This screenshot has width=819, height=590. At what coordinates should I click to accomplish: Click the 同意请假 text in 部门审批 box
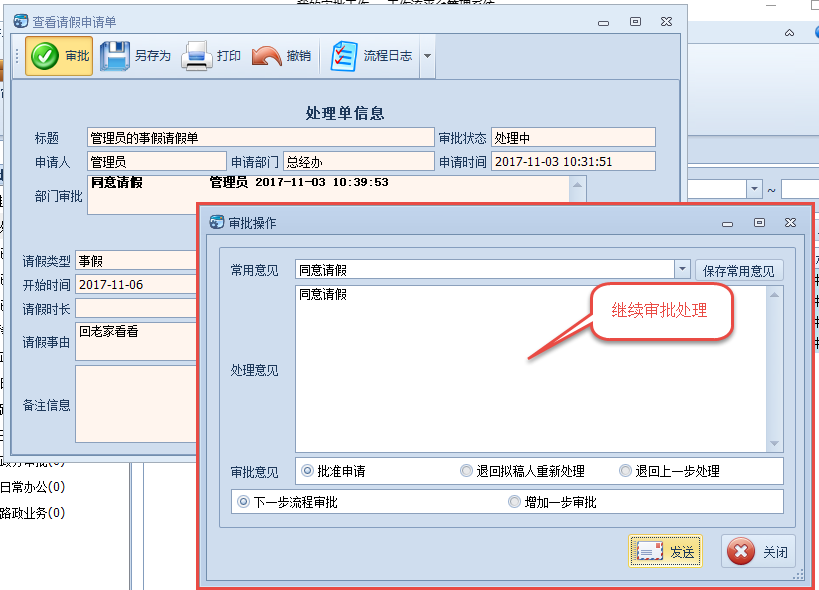[117, 182]
